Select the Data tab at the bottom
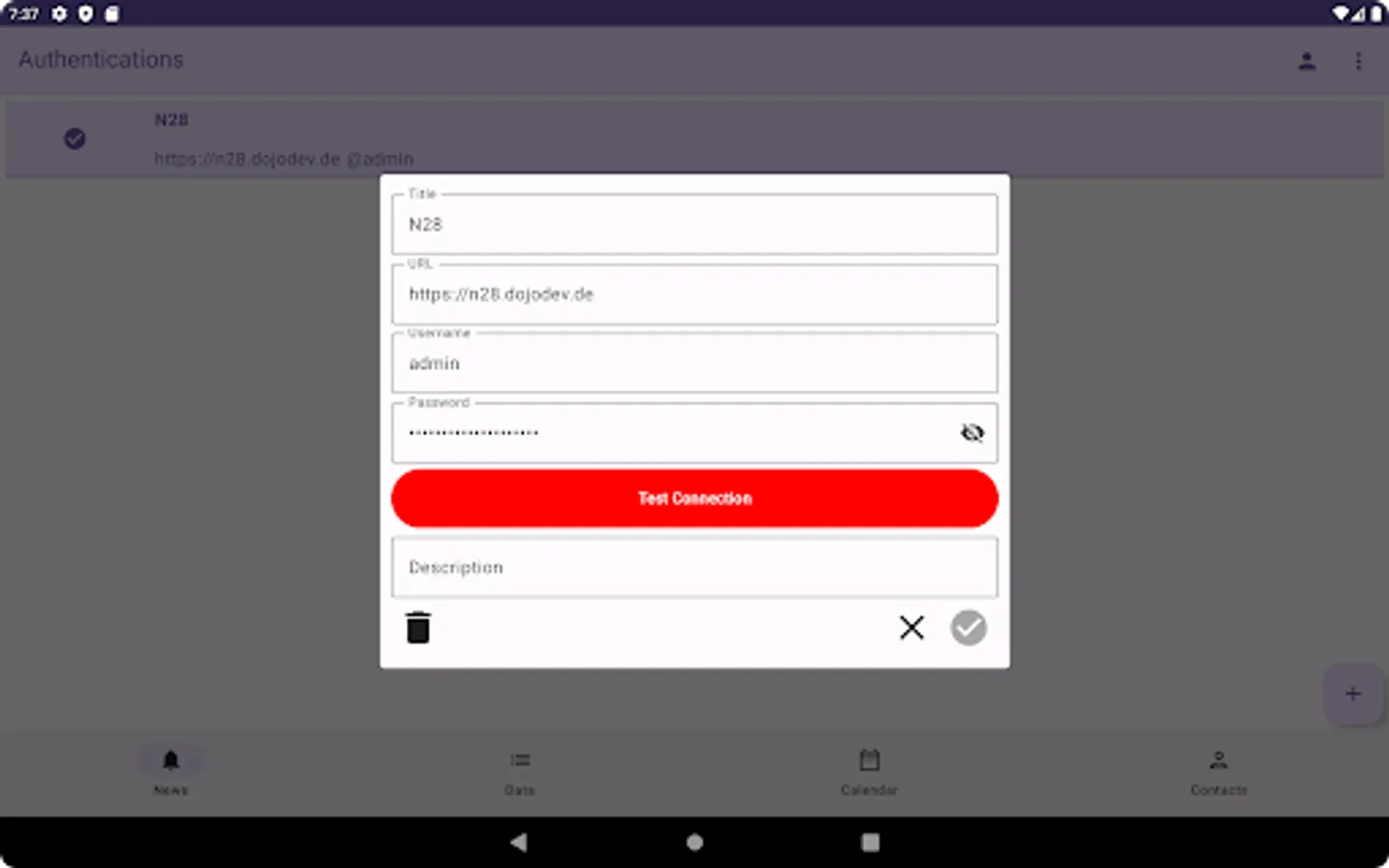Screen dimensions: 1389x868 click(520, 771)
